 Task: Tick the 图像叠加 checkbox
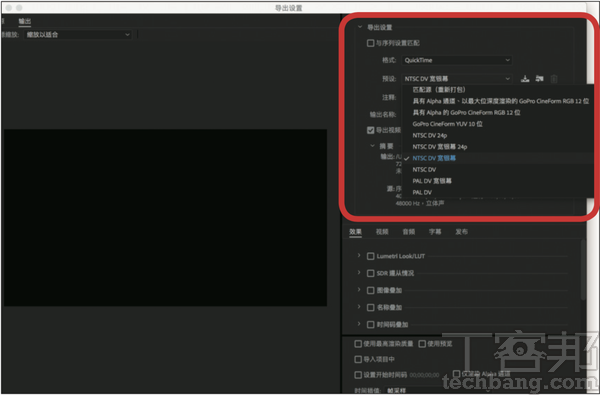[370, 291]
